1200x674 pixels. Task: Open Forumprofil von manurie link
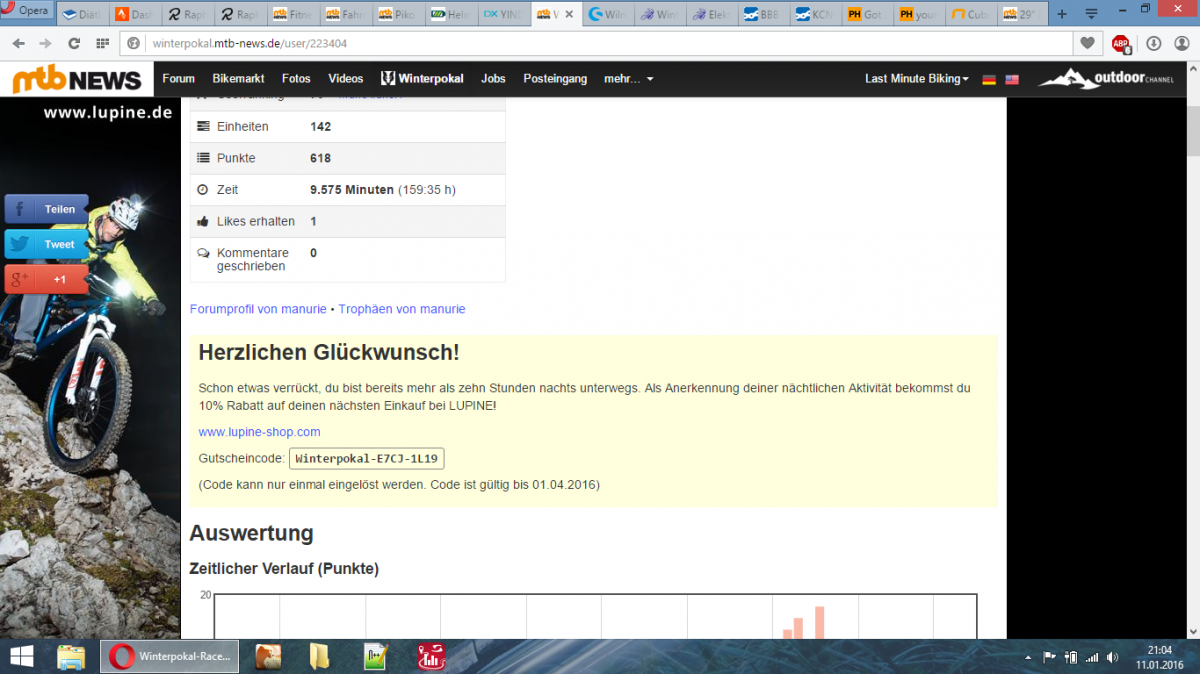[x=258, y=309]
